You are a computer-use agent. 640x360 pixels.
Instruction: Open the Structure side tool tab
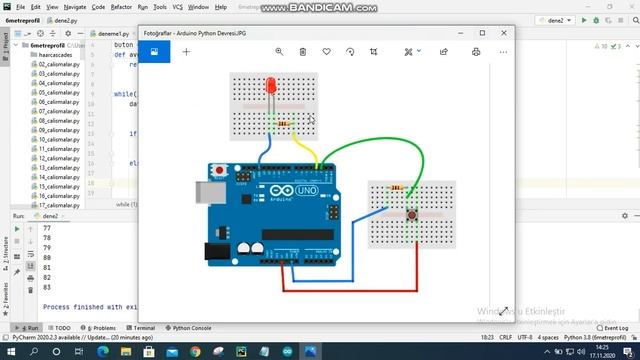[x=5, y=253]
